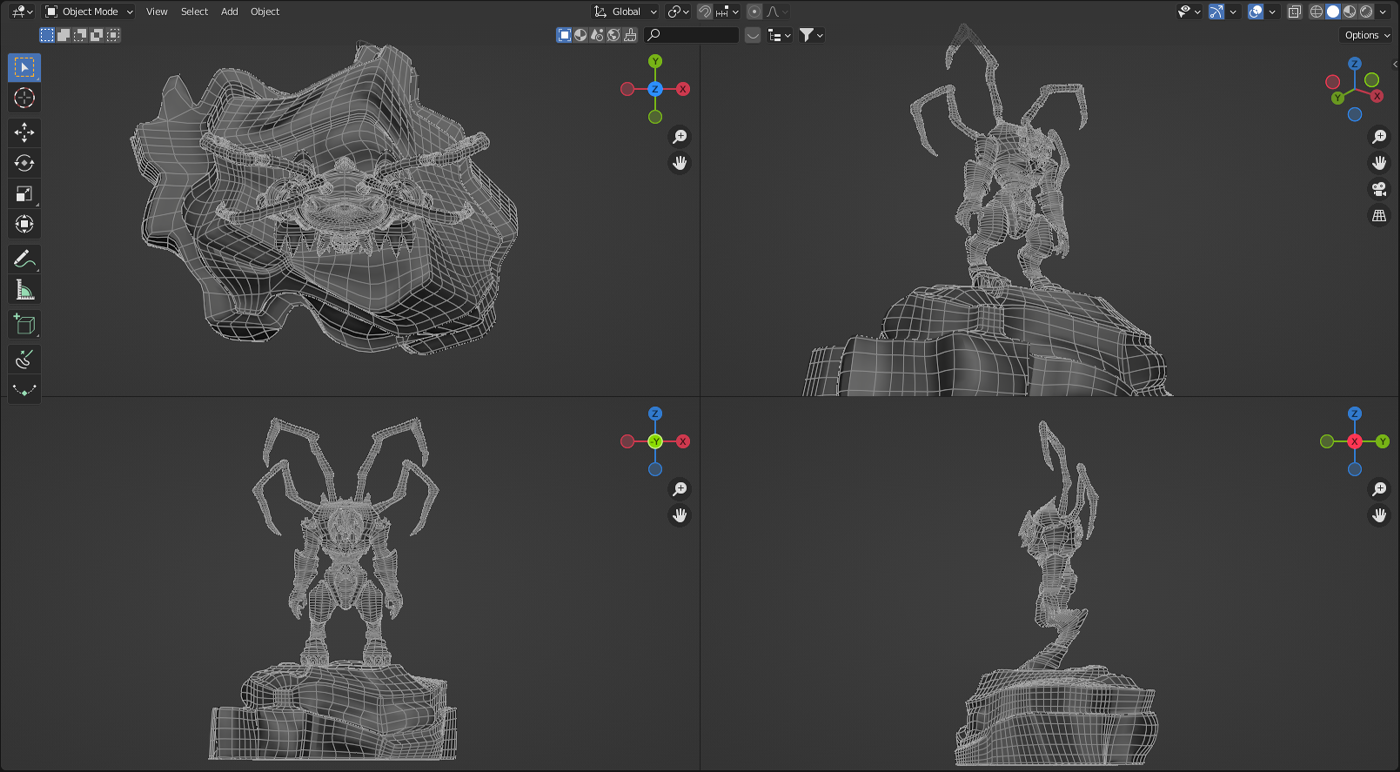Toggle X-ray mode button
This screenshot has height=772, width=1400.
(x=1295, y=12)
